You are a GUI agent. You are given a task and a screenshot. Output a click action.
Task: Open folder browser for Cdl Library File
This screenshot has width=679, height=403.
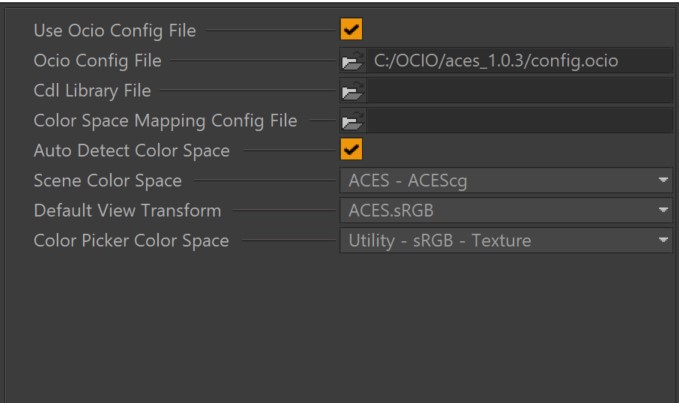click(351, 92)
